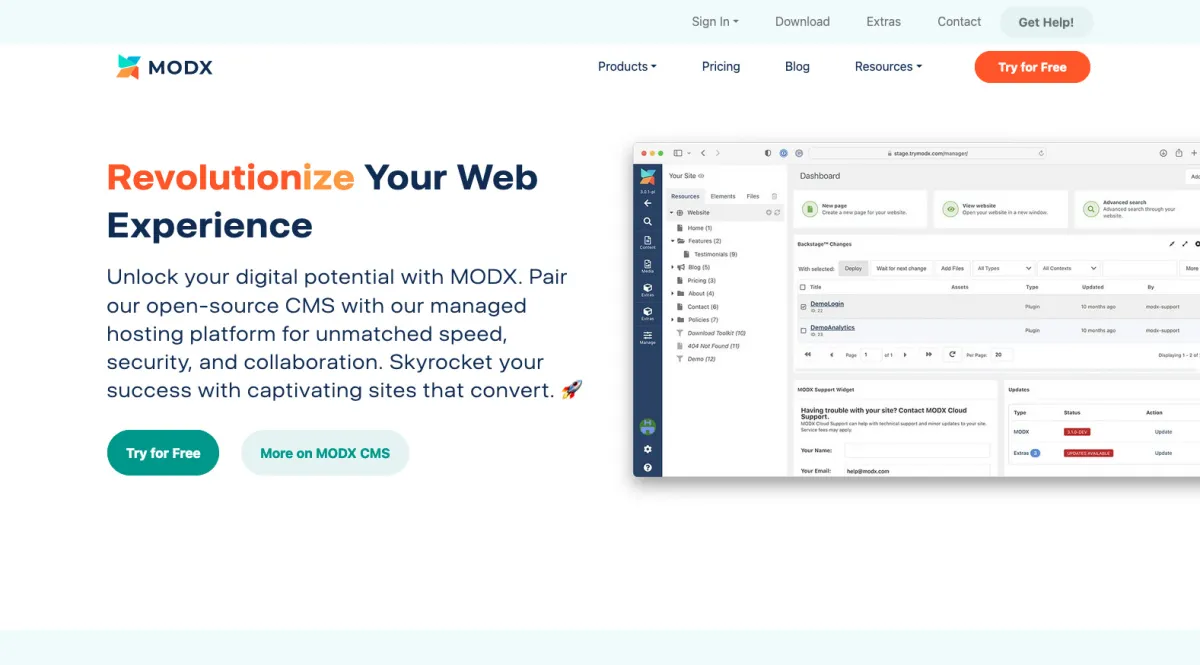Open the DemoAnalytics link in the table
This screenshot has height=665, width=1200.
pos(832,327)
